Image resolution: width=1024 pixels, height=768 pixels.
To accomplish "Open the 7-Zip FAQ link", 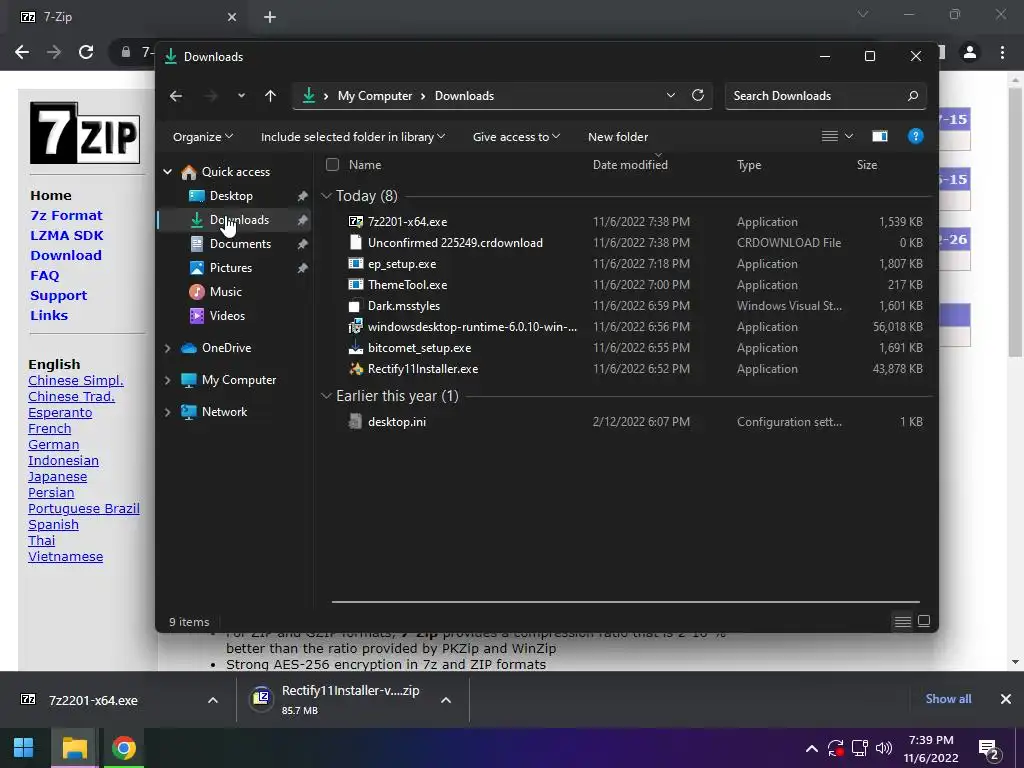I will 44,276.
